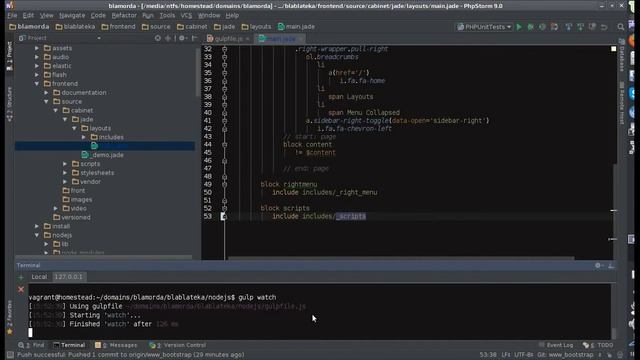Switch to the gulpfile.js editor tab

coord(228,39)
